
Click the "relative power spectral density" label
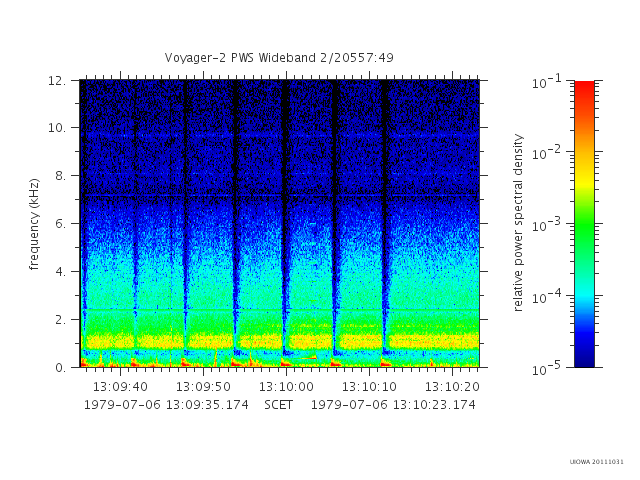(518, 223)
